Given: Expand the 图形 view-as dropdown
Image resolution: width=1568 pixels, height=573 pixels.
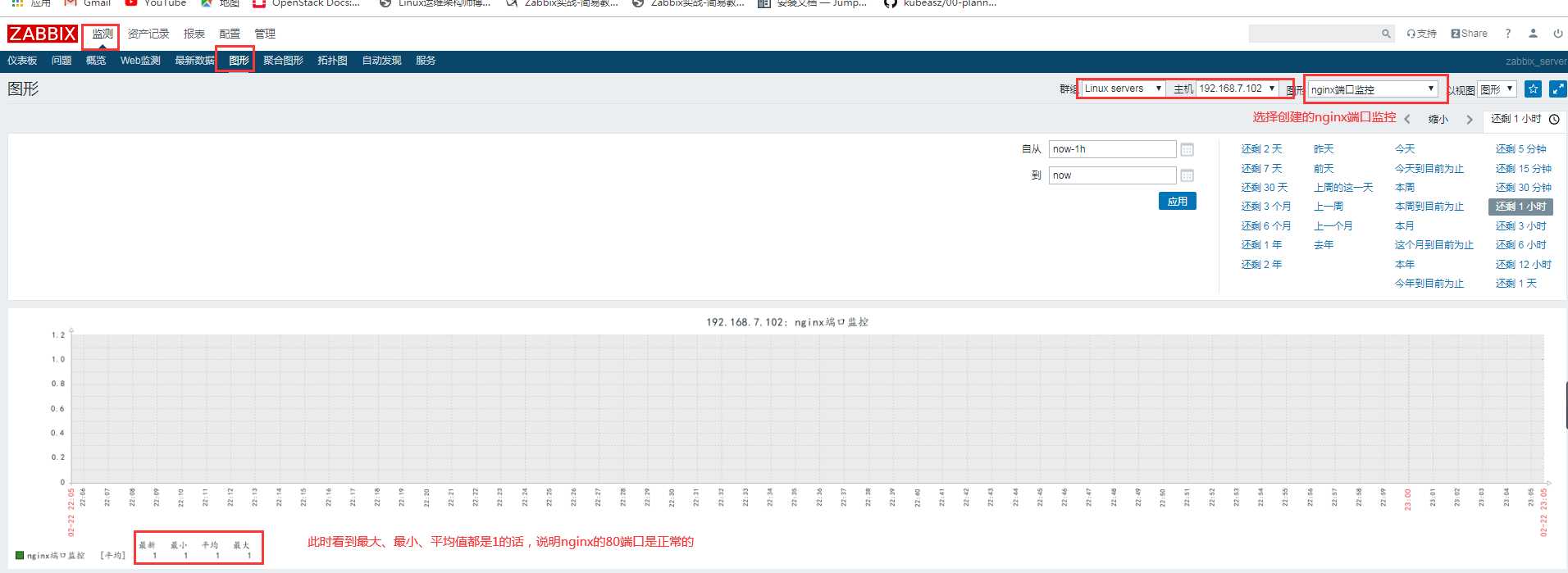Looking at the screenshot, I should pos(1497,89).
